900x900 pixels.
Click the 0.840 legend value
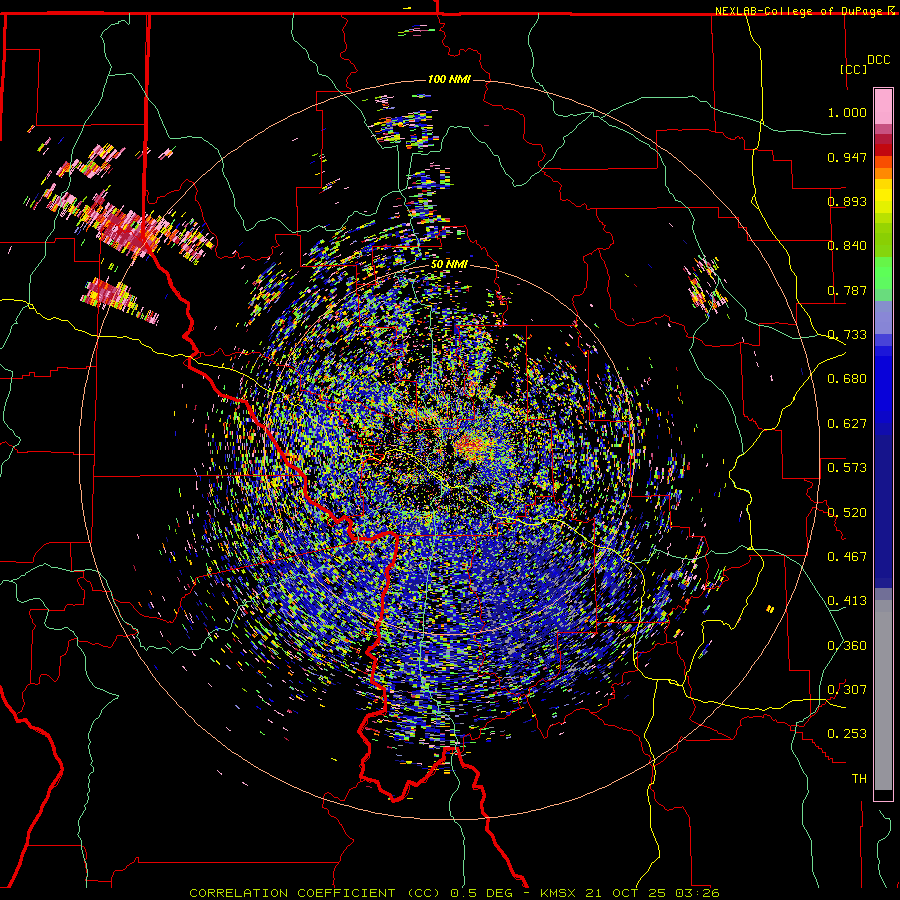click(847, 246)
